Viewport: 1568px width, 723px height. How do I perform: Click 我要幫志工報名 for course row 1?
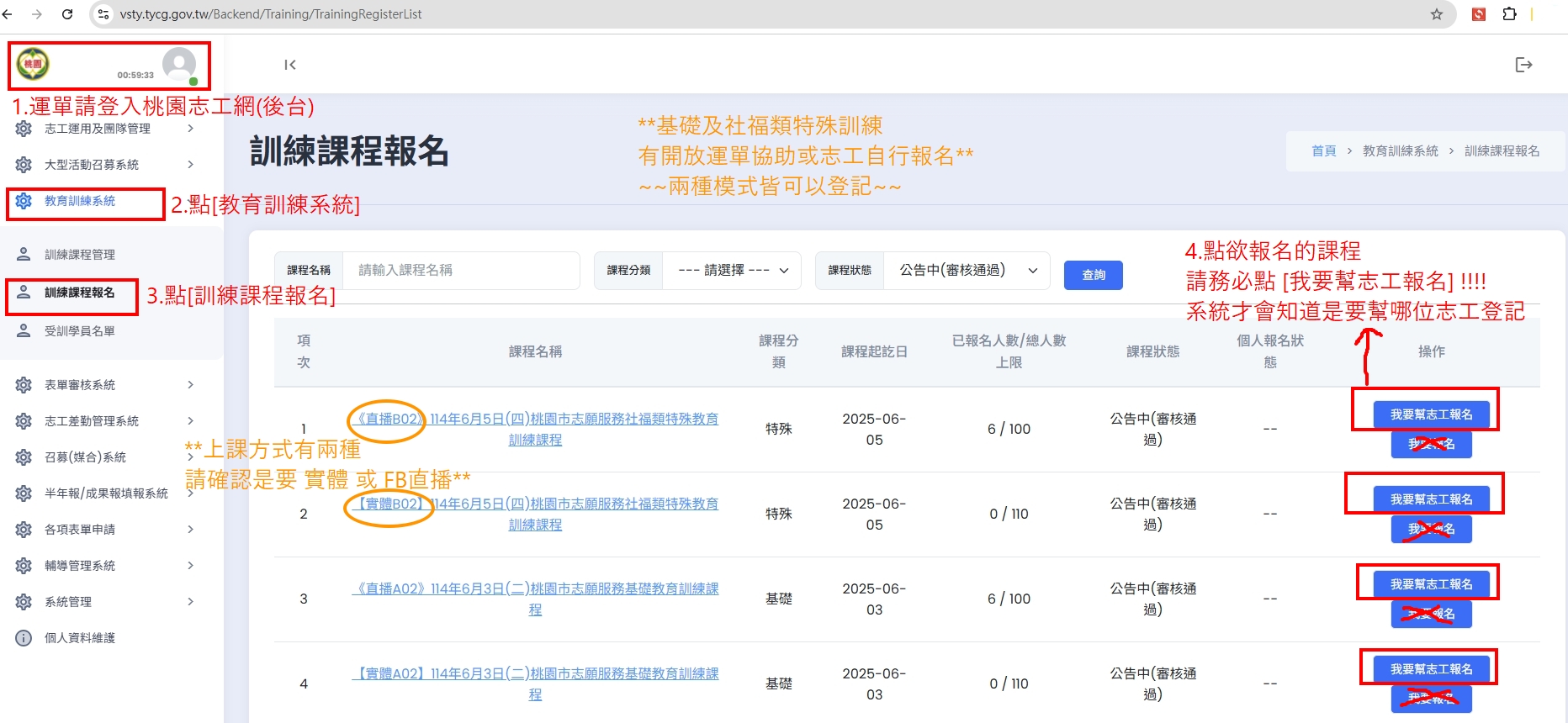click(x=1430, y=414)
